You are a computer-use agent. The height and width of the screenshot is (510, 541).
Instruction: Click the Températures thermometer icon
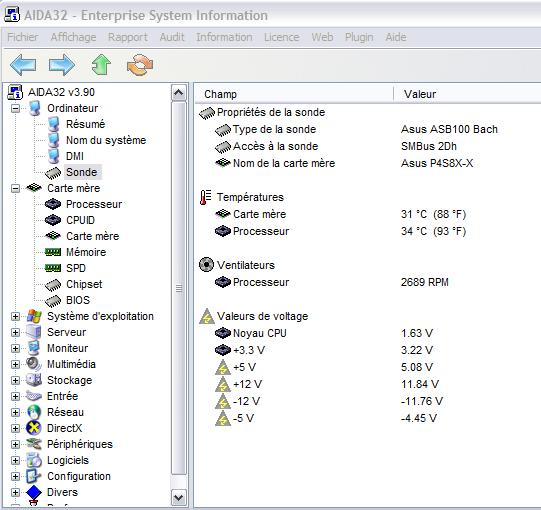coord(206,197)
